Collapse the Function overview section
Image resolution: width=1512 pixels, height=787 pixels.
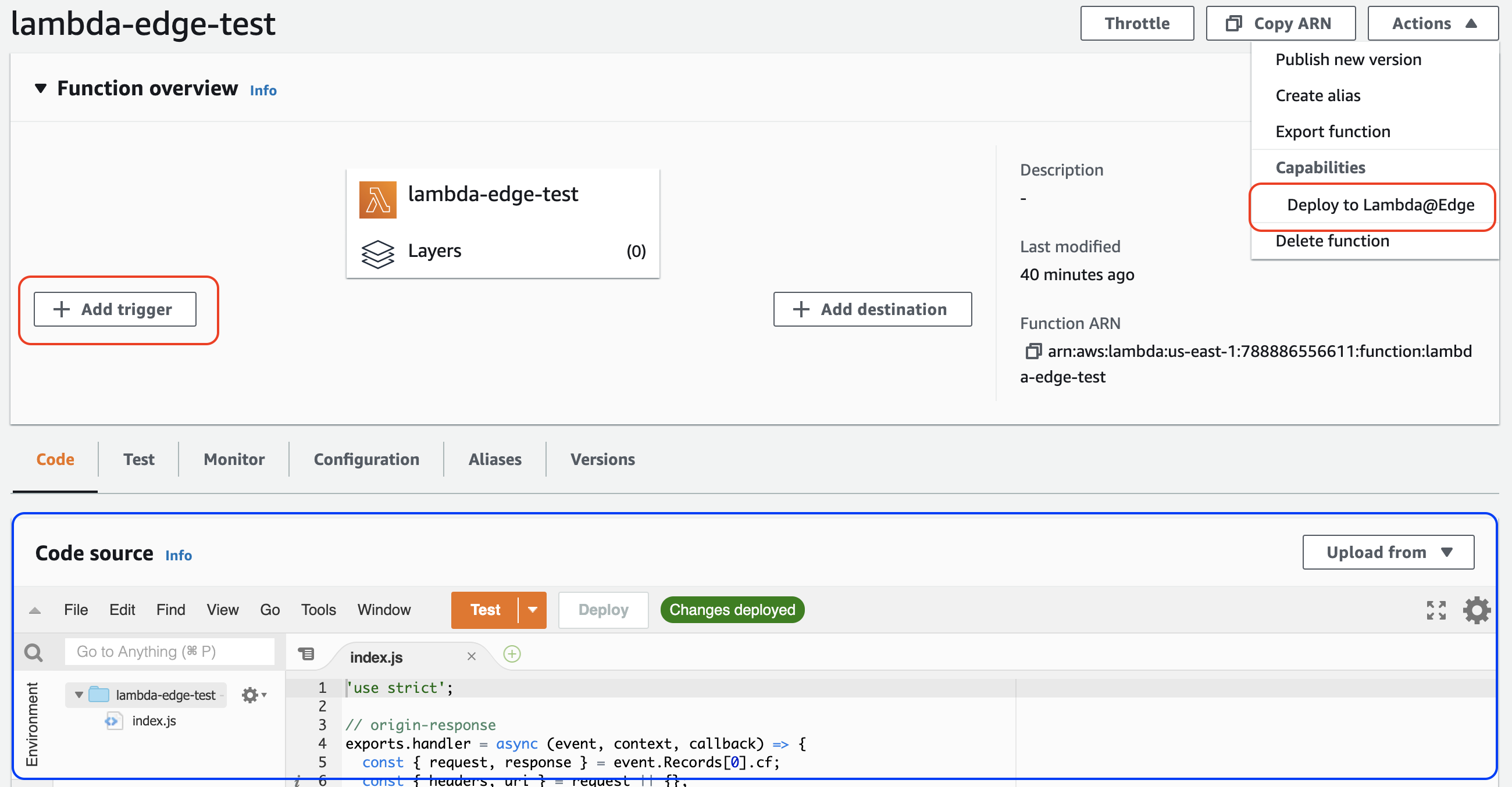coord(41,88)
